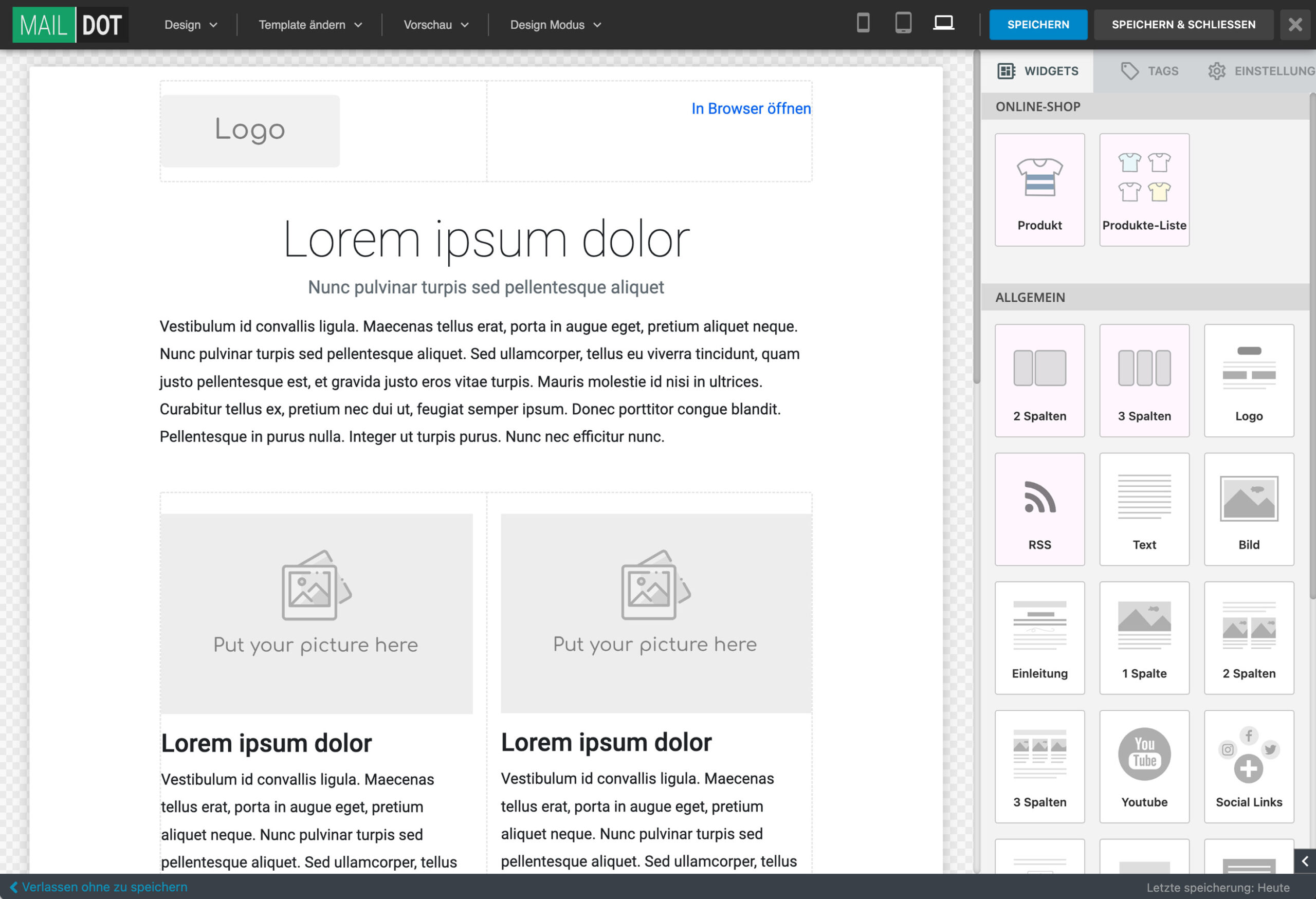Select the Youtube widget
This screenshot has height=899, width=1316.
pyautogui.click(x=1144, y=766)
